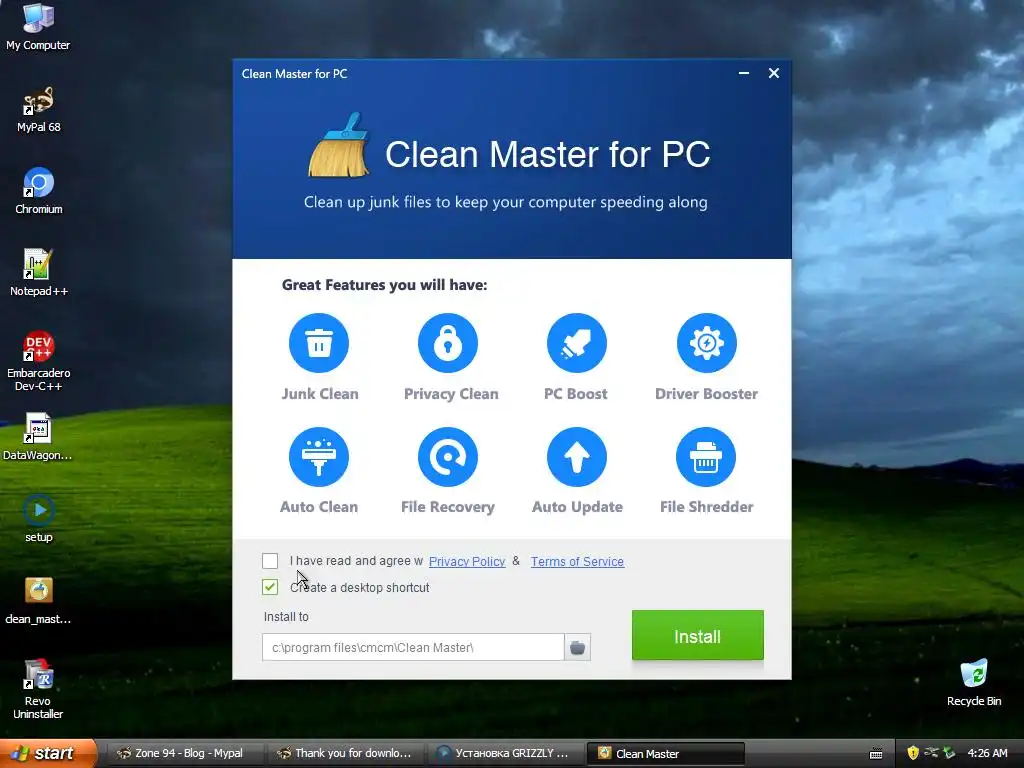
Task: Click the Auto Update arrow icon
Action: 577,456
